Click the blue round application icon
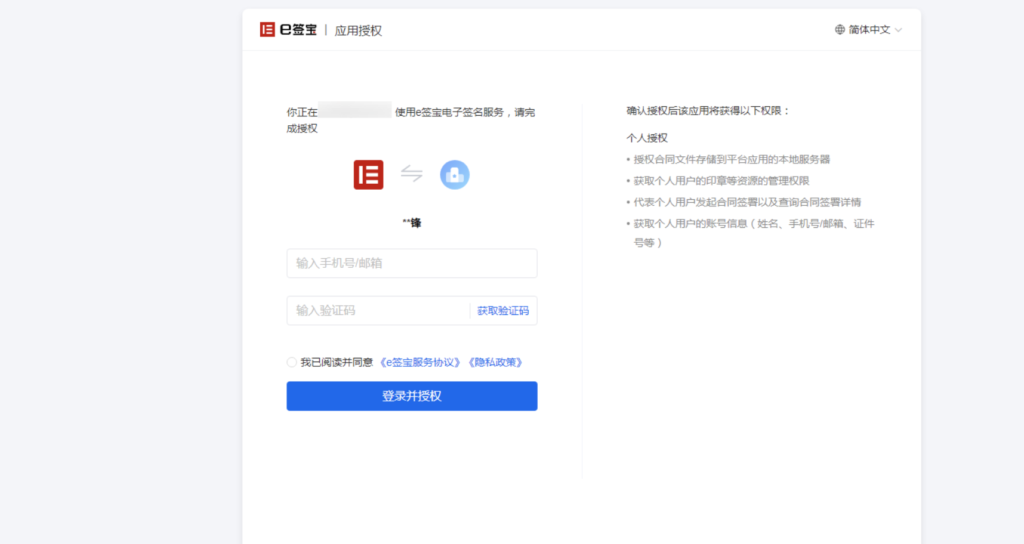Viewport: 1024px width, 544px height. tap(455, 175)
